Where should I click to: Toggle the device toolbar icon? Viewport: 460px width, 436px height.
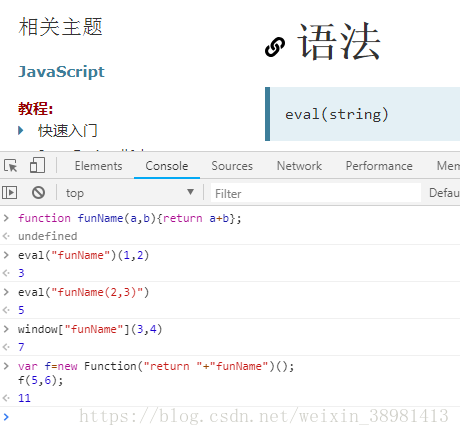37,165
